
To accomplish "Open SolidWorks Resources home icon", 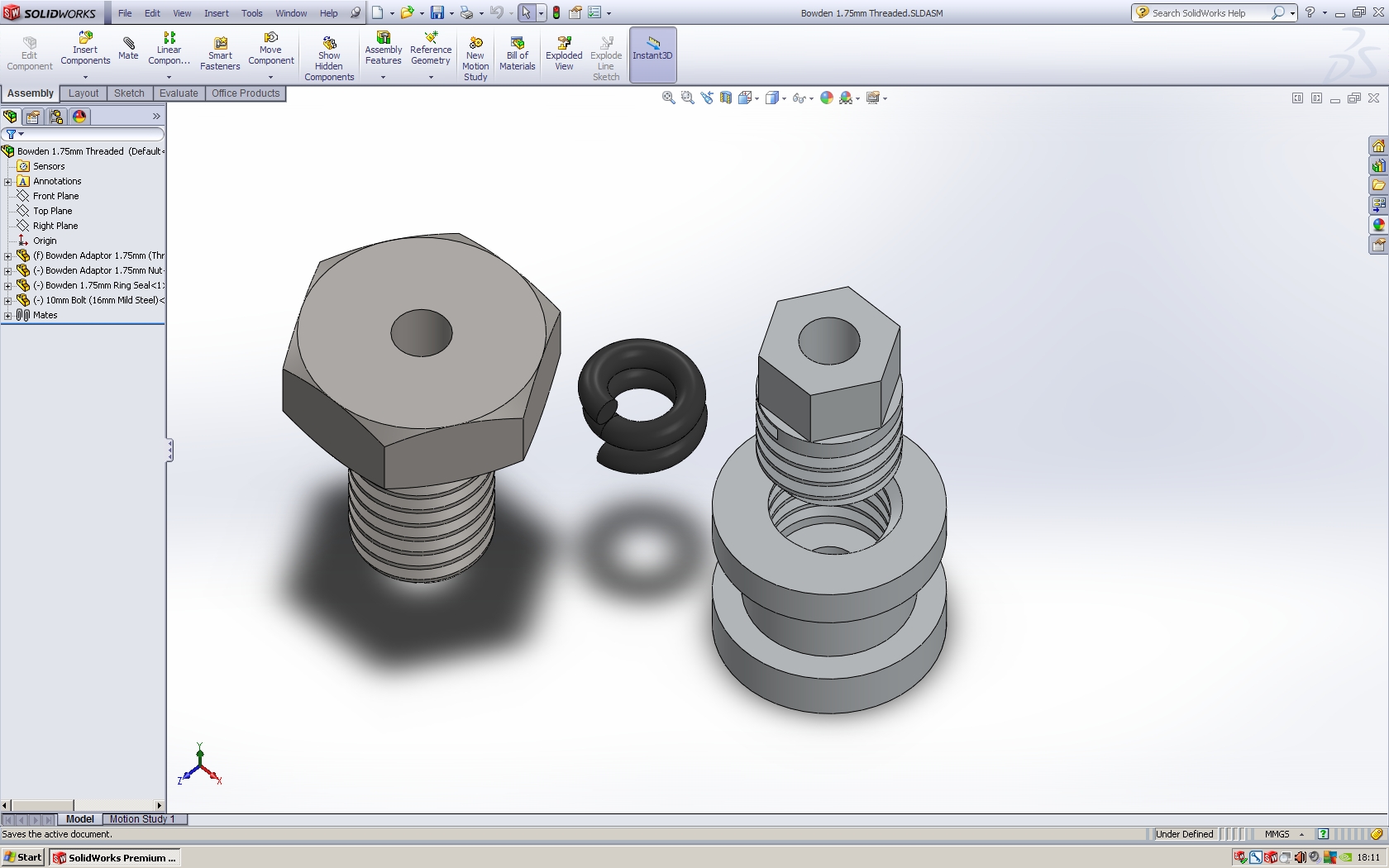I will coord(1378,146).
